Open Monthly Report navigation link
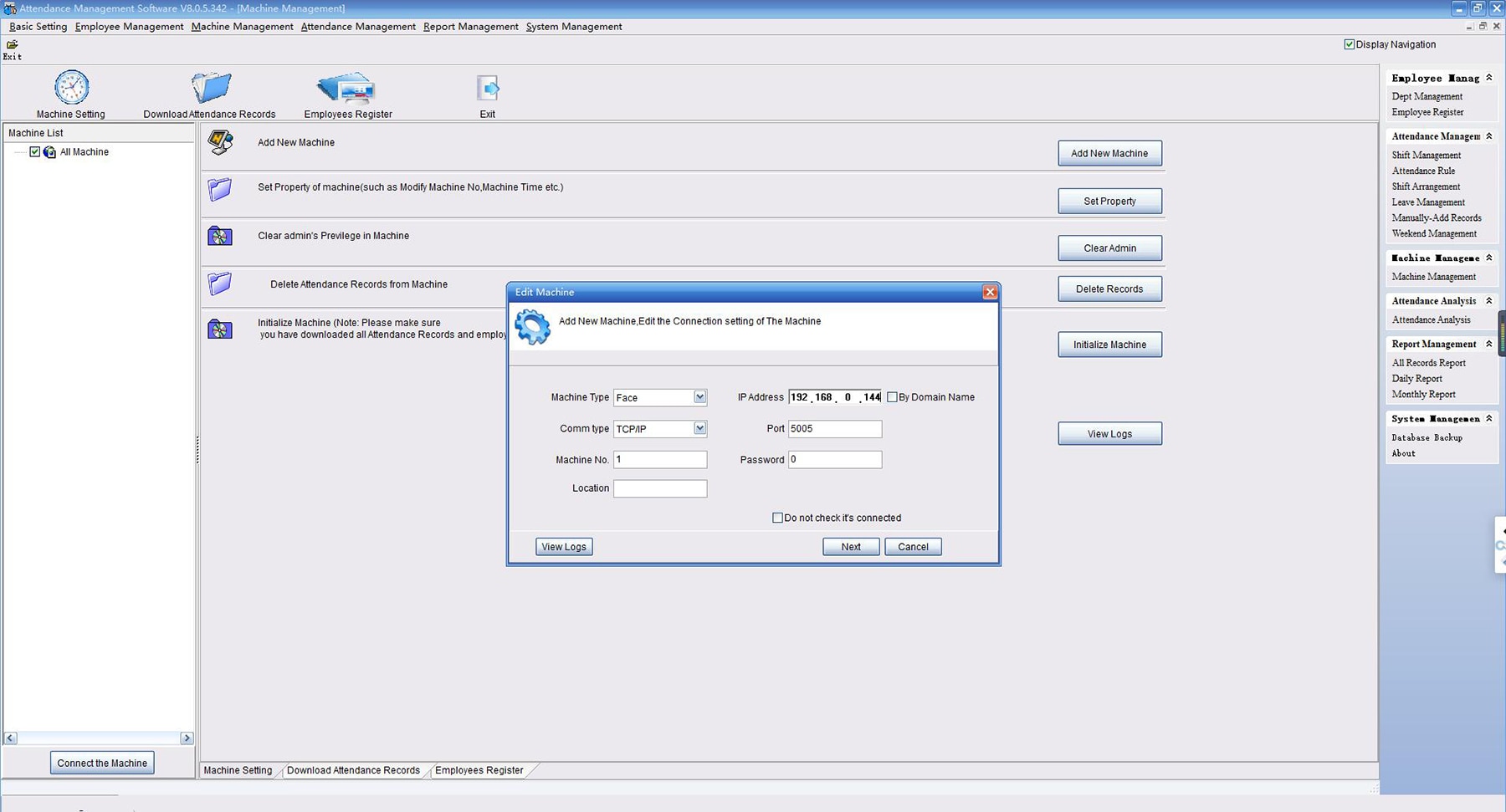 1423,395
